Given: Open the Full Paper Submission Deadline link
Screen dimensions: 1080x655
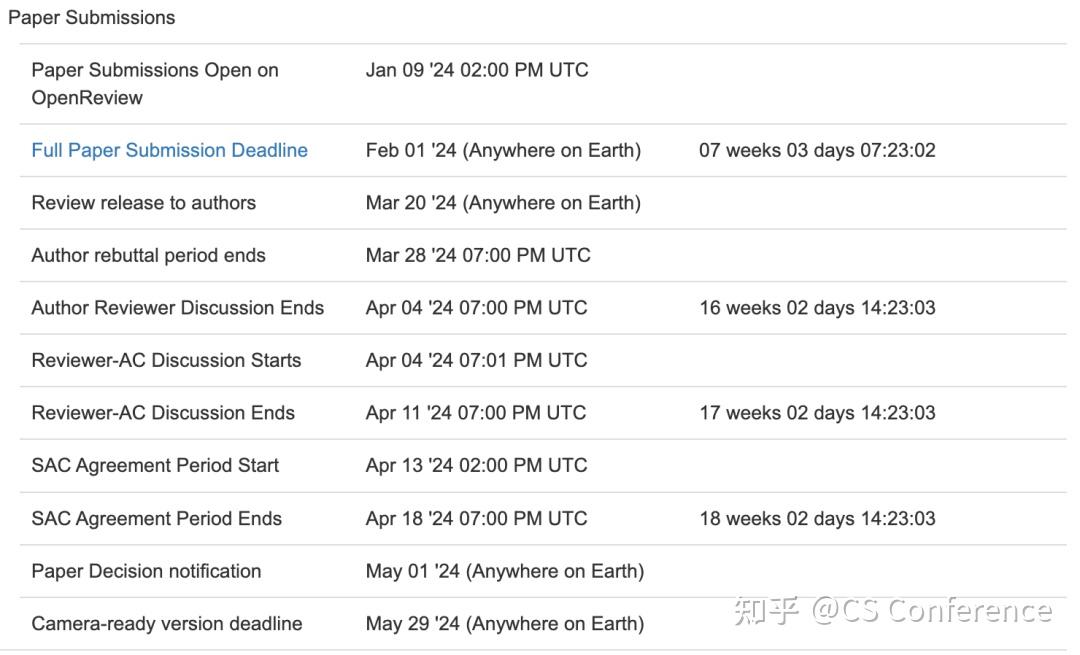Looking at the screenshot, I should tap(169, 150).
